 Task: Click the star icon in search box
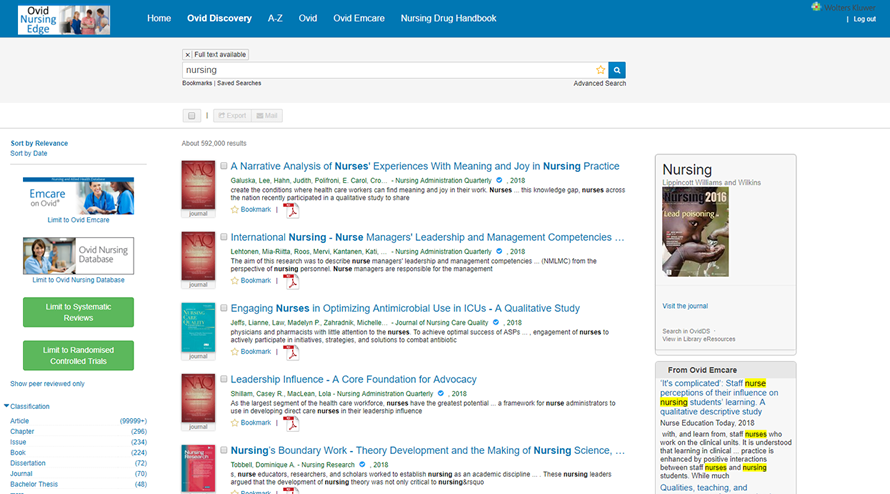click(601, 70)
